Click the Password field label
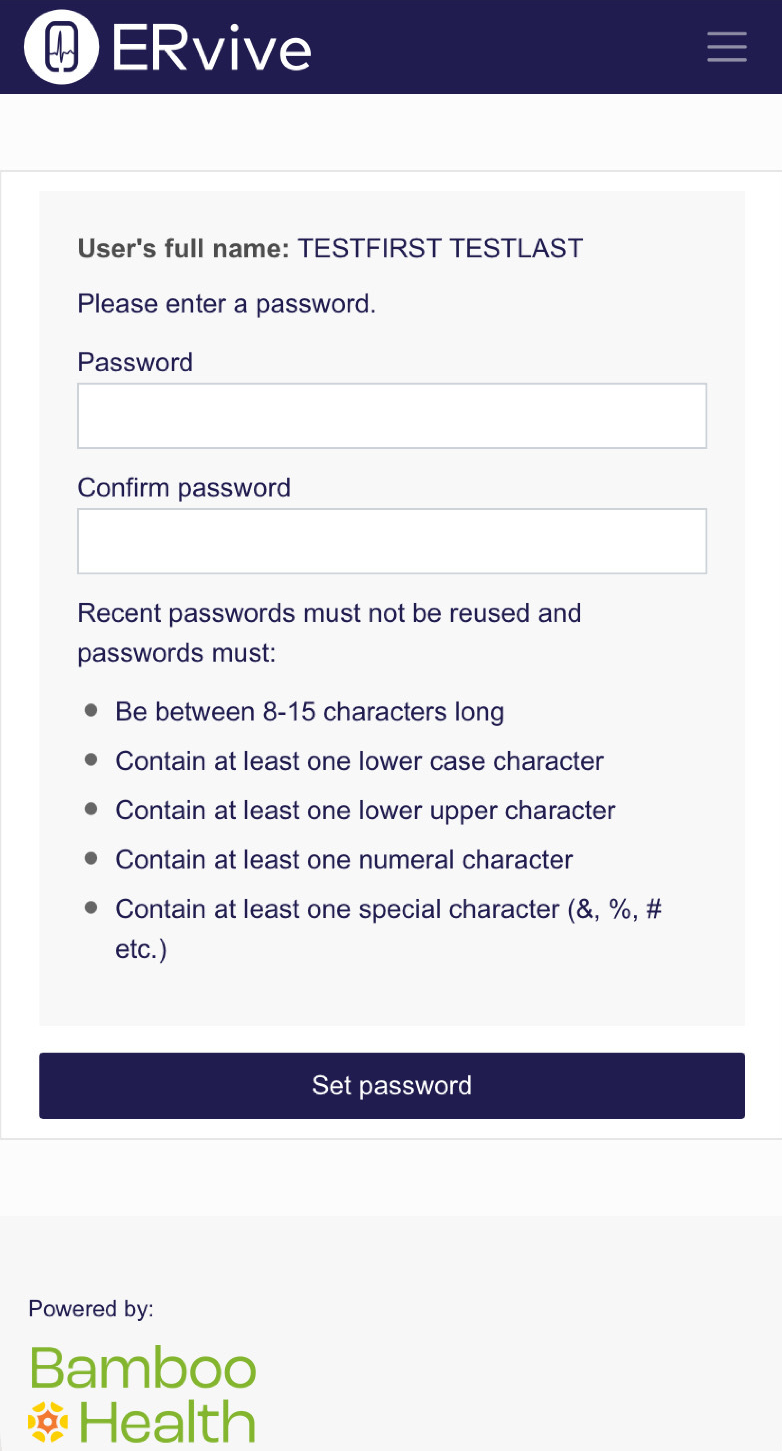Viewport: 782px width, 1451px height. point(135,362)
